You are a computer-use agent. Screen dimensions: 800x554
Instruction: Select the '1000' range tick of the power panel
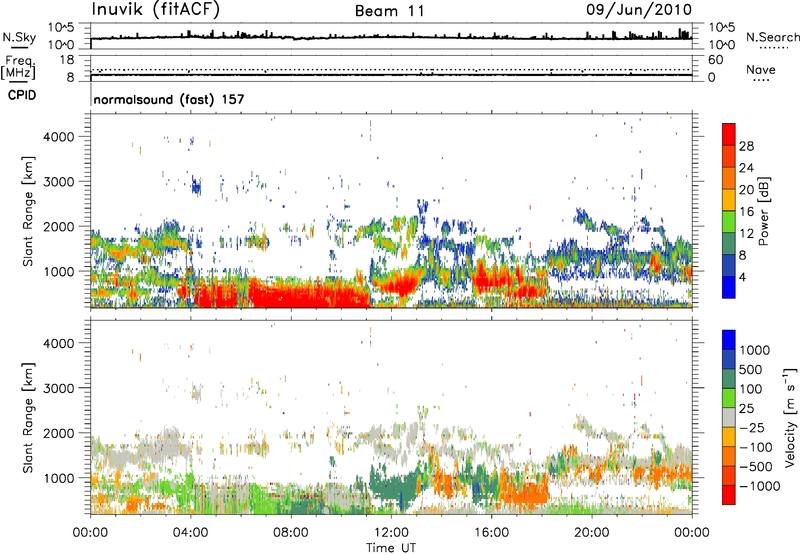(x=58, y=271)
